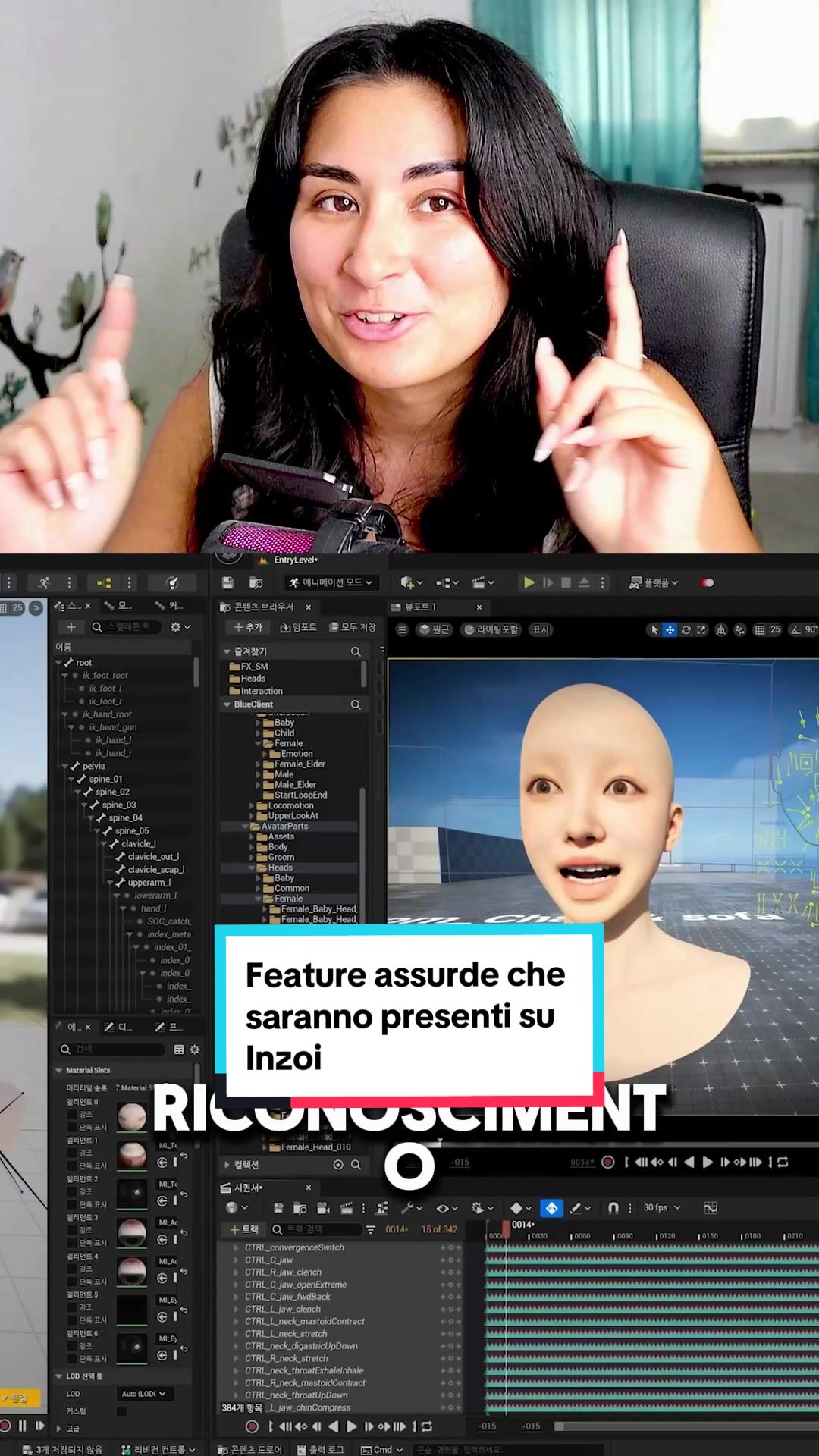The width and height of the screenshot is (819, 1456).
Task: Expand the CTRL_C_jaw track
Action: 237,1260
